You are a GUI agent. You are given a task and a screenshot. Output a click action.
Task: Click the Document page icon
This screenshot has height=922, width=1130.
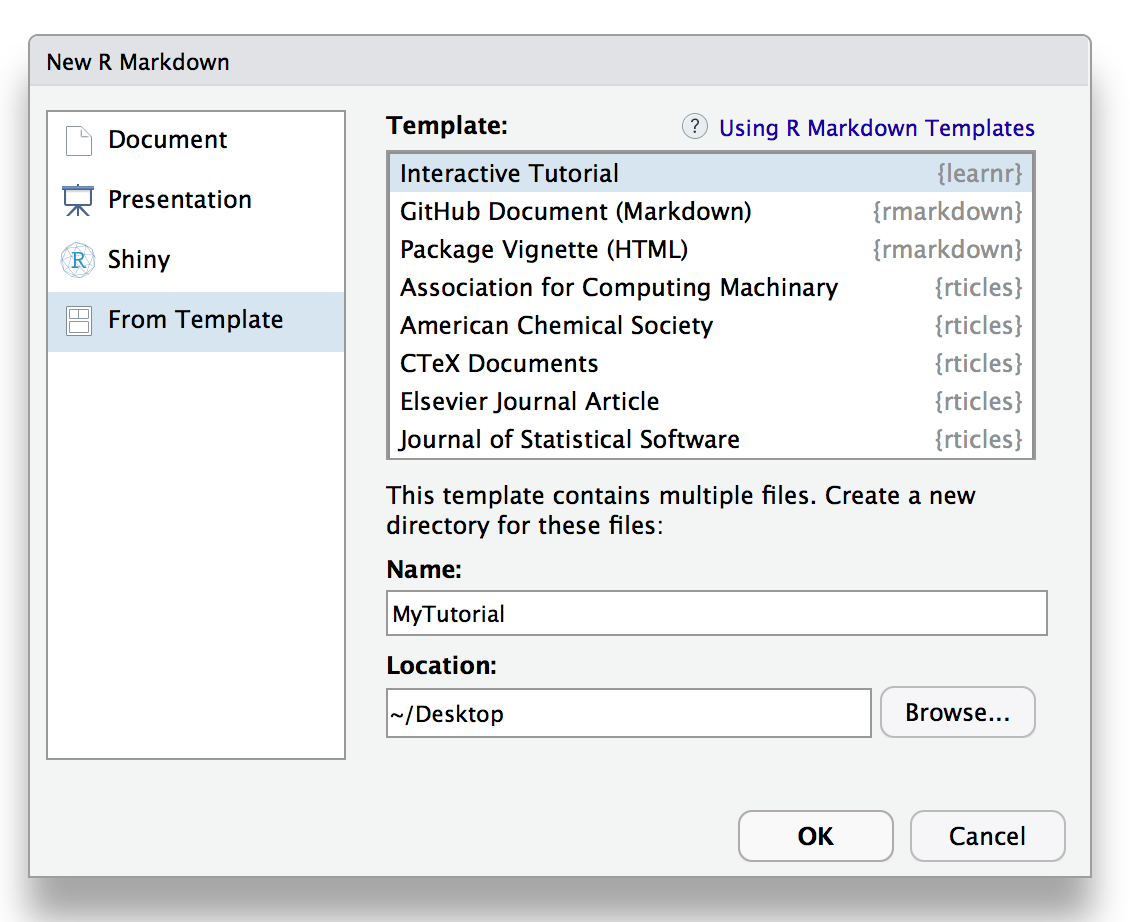pyautogui.click(x=78, y=141)
